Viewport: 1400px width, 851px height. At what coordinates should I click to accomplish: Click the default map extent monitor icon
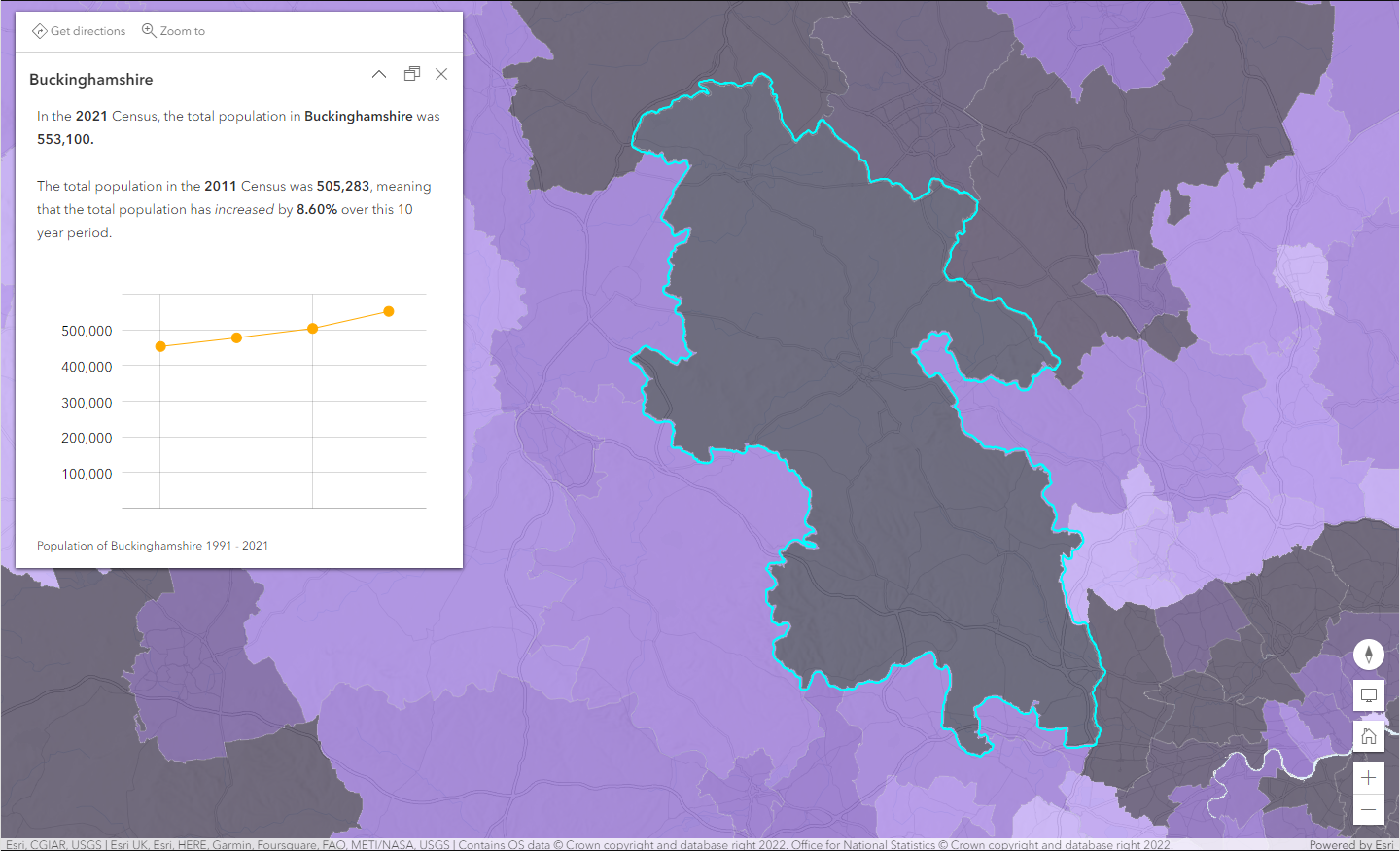[x=1368, y=694]
